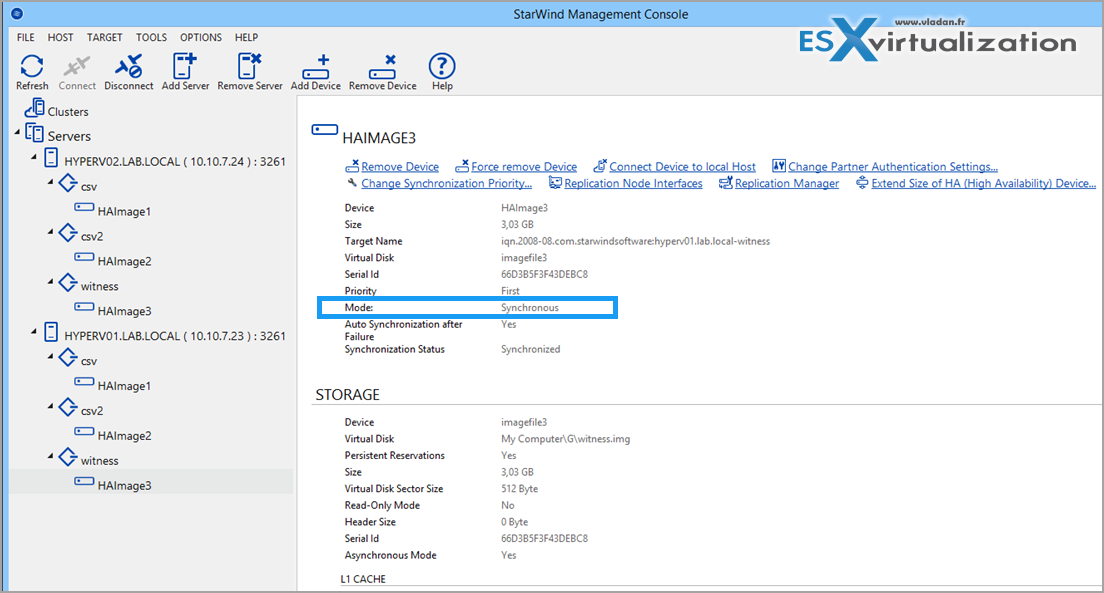This screenshot has height=593, width=1104.
Task: Open the Replication Manager link
Action: pos(786,184)
